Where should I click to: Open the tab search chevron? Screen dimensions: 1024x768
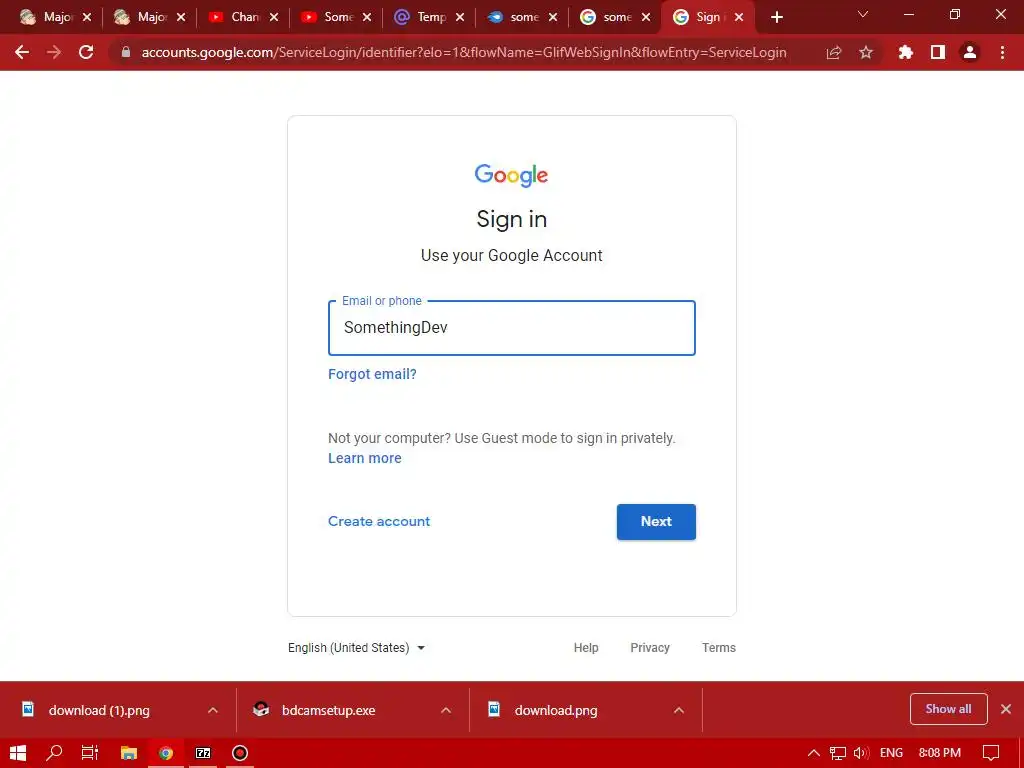click(x=863, y=14)
